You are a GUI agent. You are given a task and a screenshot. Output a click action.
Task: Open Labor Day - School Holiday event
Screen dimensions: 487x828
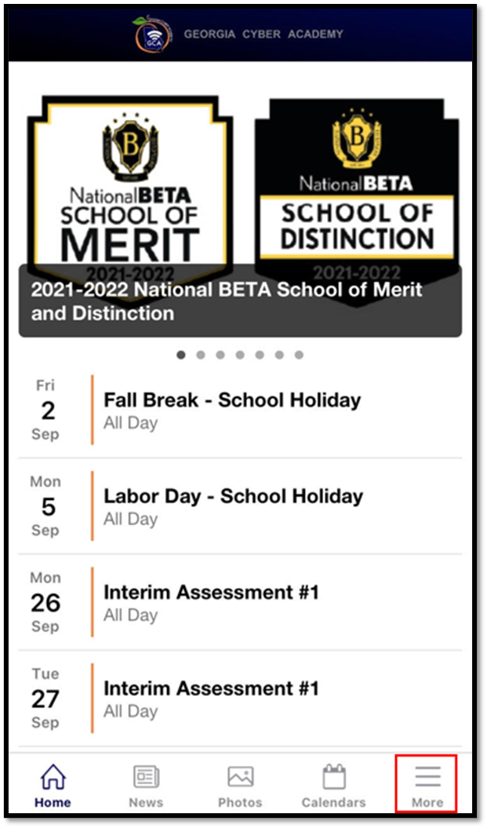tap(240, 506)
